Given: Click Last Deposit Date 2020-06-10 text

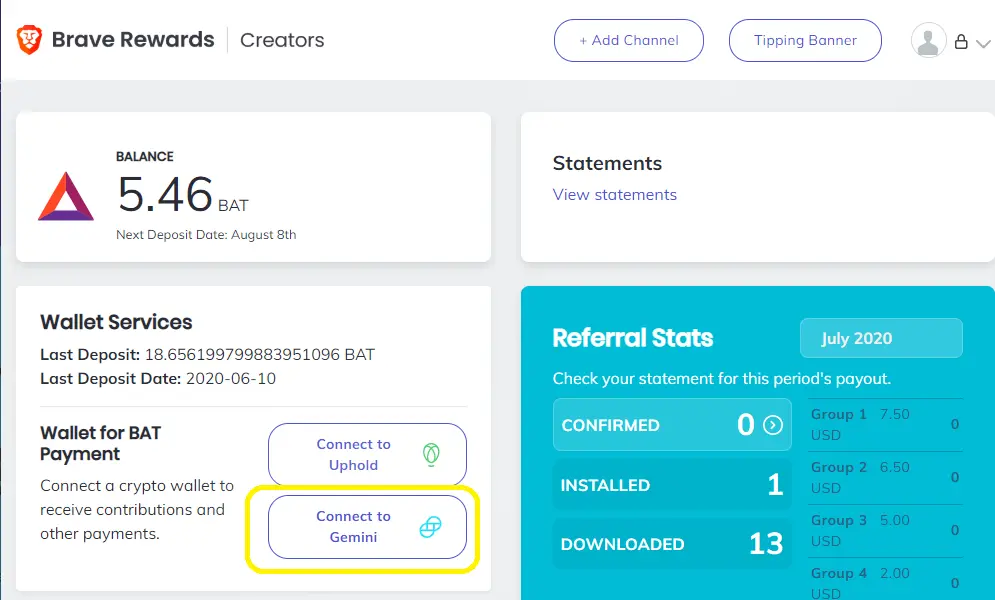Looking at the screenshot, I should click(158, 379).
